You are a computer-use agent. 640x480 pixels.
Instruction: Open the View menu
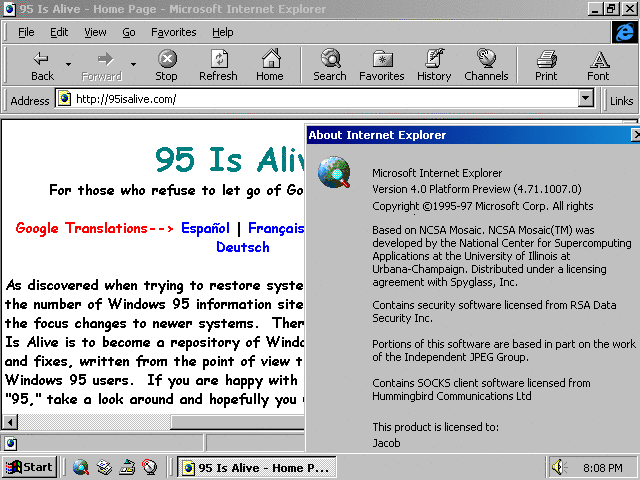coord(95,32)
